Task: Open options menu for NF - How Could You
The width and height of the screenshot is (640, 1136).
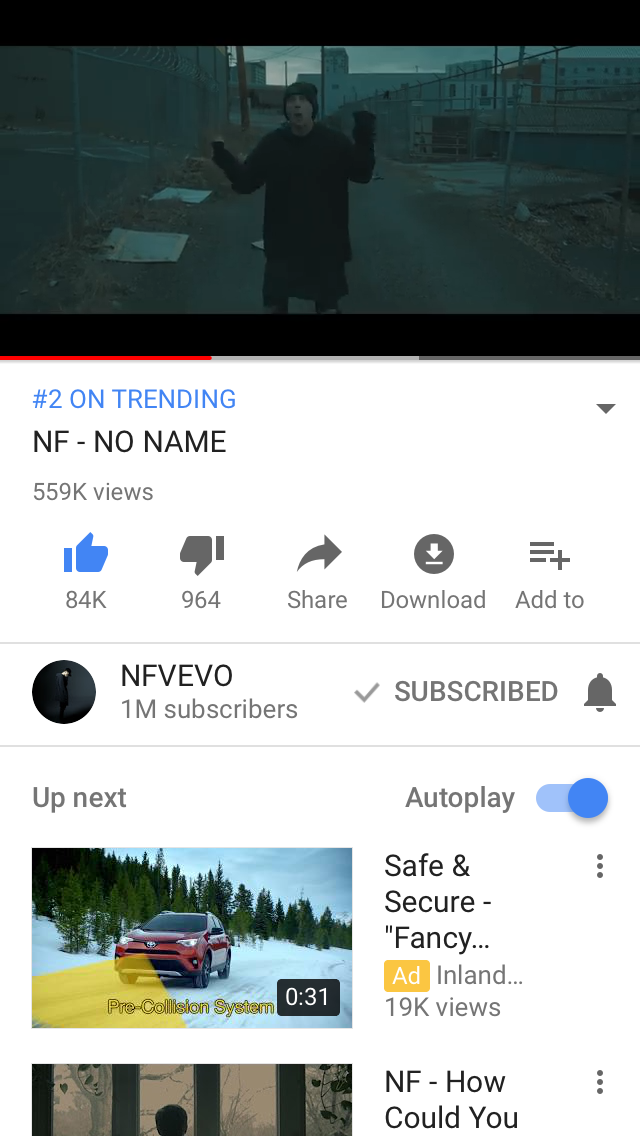Action: click(599, 1082)
